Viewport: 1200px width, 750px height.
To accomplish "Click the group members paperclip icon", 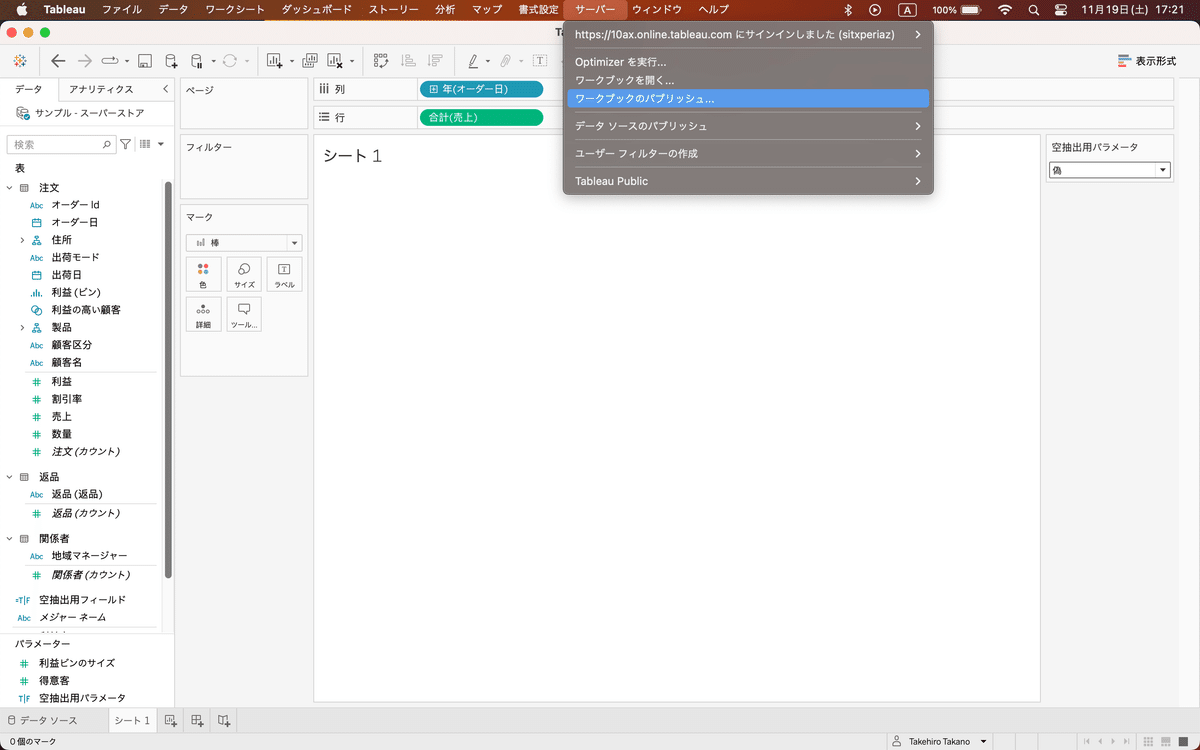I will pos(507,60).
